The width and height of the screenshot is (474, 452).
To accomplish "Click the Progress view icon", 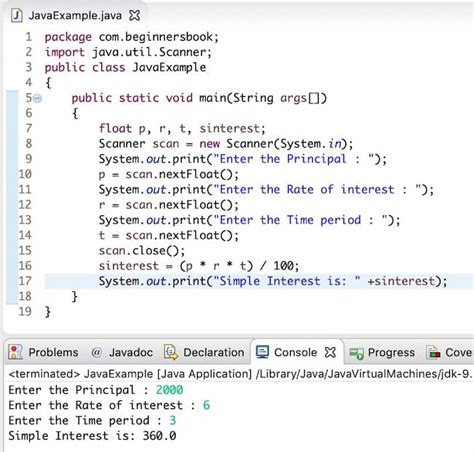I will (x=356, y=353).
